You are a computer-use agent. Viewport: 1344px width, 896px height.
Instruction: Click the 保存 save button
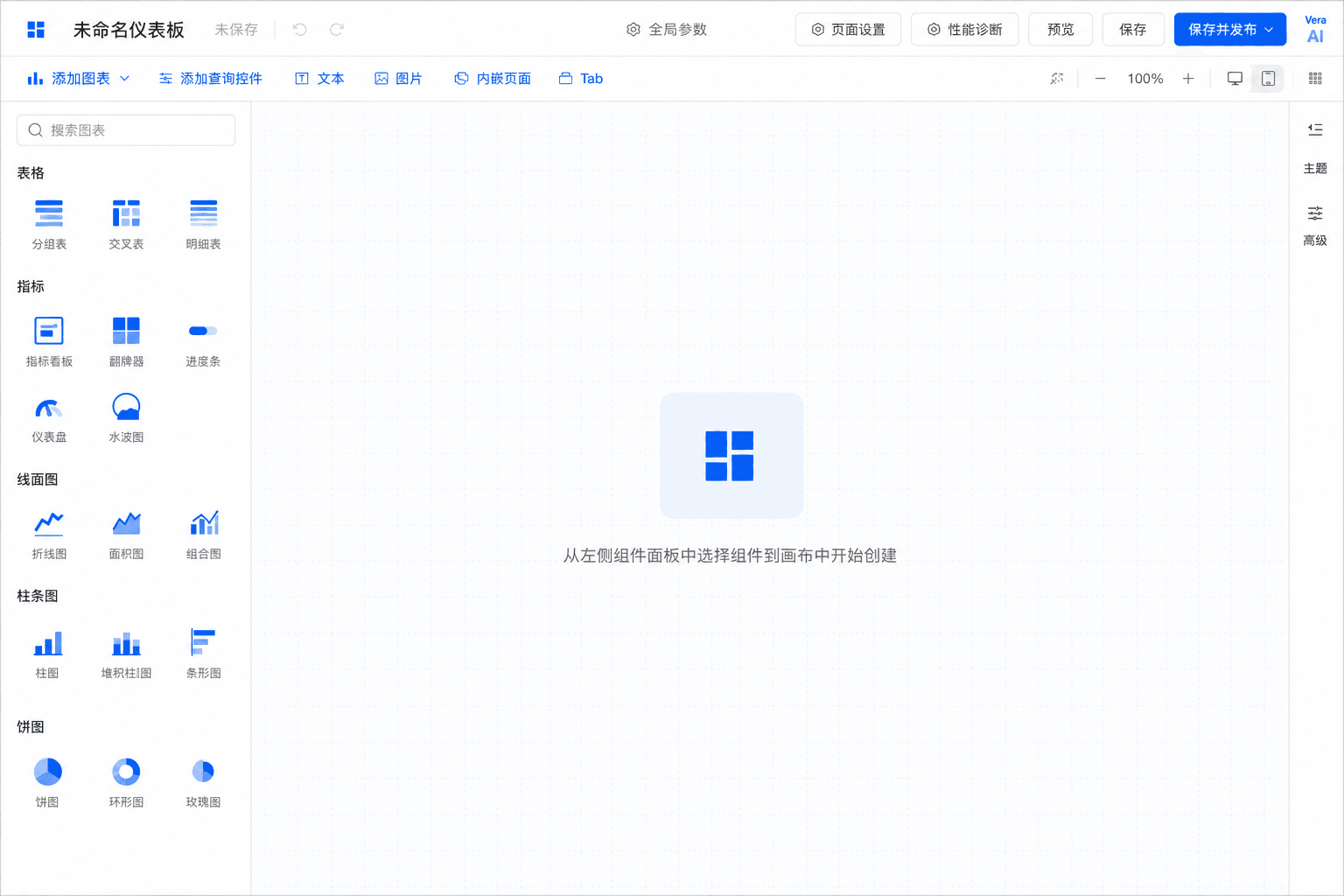click(1133, 30)
